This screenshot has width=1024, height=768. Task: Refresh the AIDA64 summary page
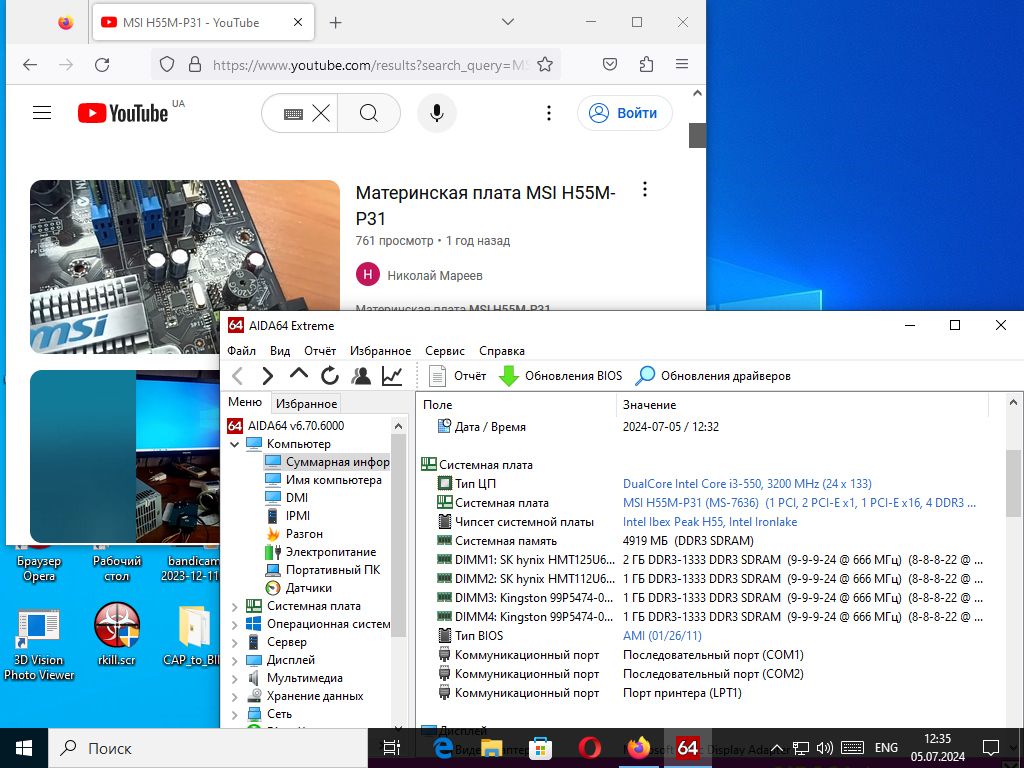330,376
